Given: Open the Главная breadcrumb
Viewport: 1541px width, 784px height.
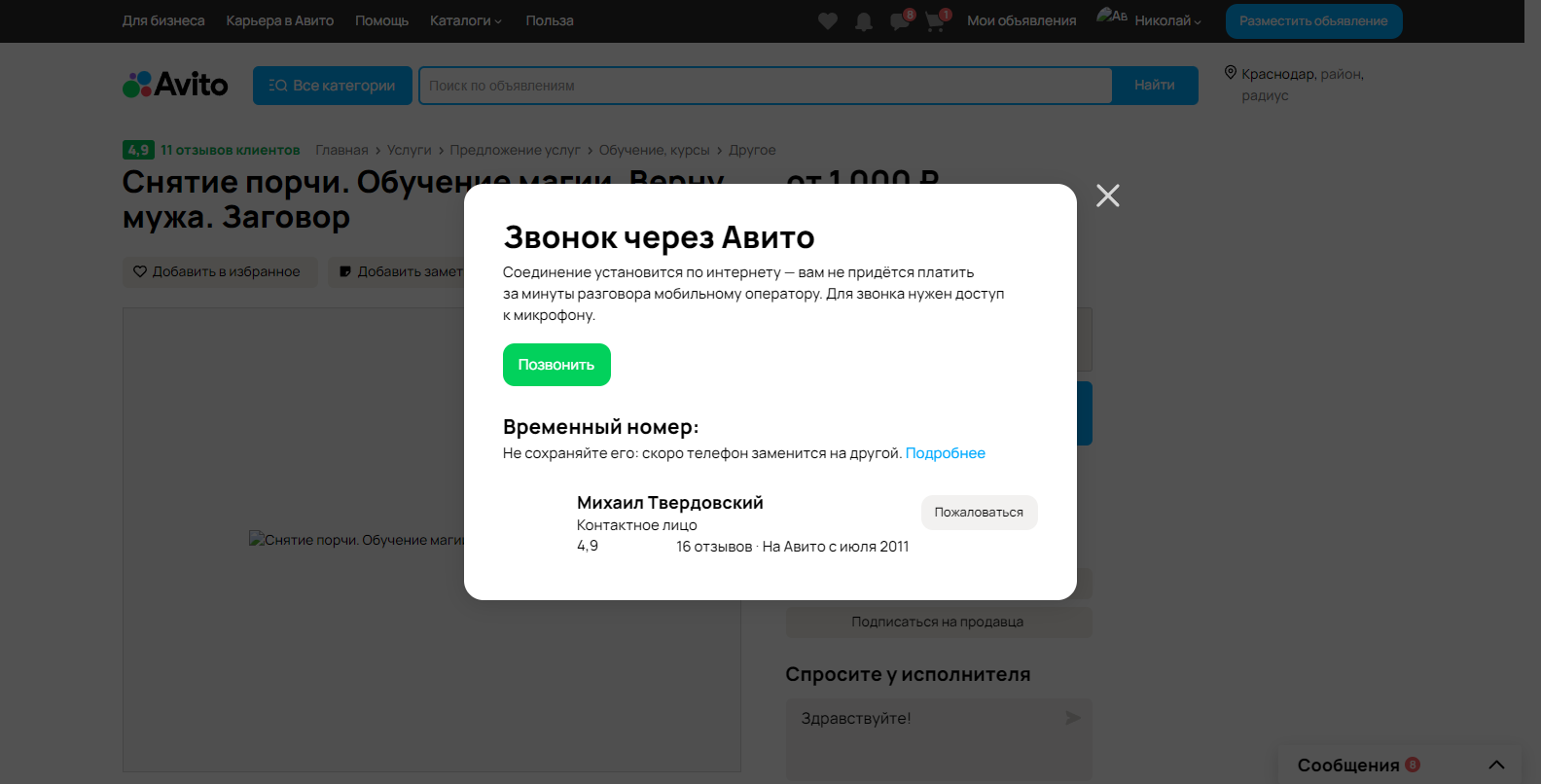Looking at the screenshot, I should click(x=341, y=150).
